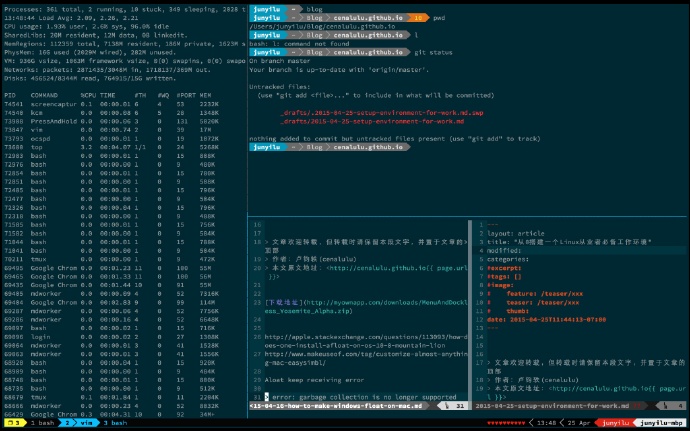Click the date: 2015-04-25 line
This screenshot has height=431, width=690.
click(x=547, y=320)
